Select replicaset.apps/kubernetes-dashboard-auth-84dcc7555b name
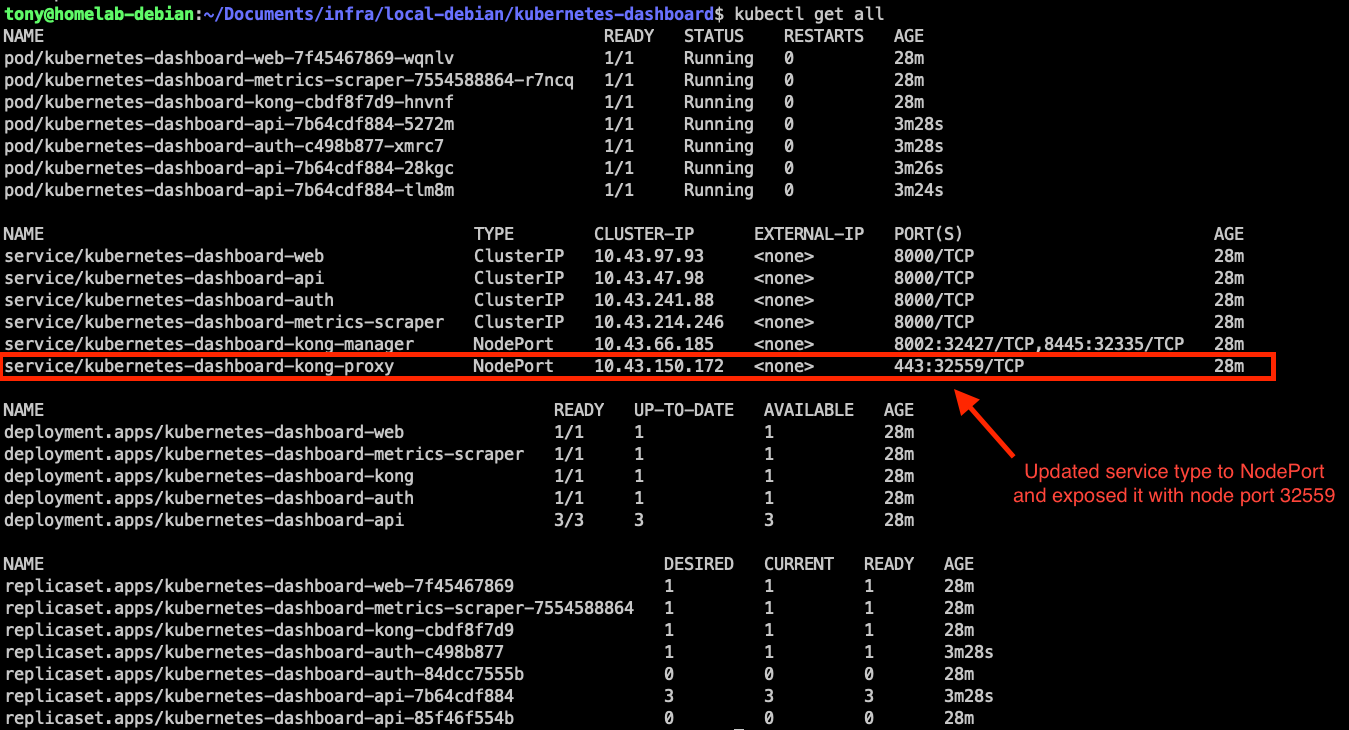The width and height of the screenshot is (1349, 730). (264, 674)
